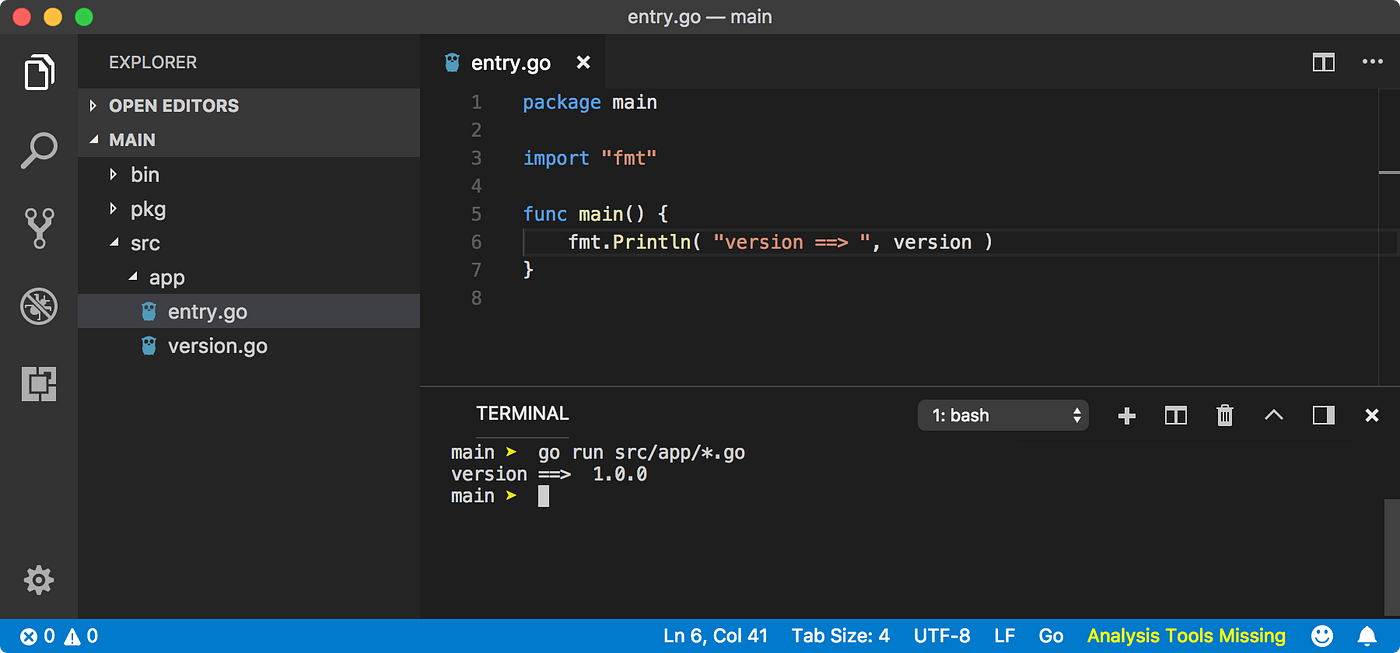Open the Debug view icon
Image resolution: width=1400 pixels, height=653 pixels.
(x=38, y=306)
